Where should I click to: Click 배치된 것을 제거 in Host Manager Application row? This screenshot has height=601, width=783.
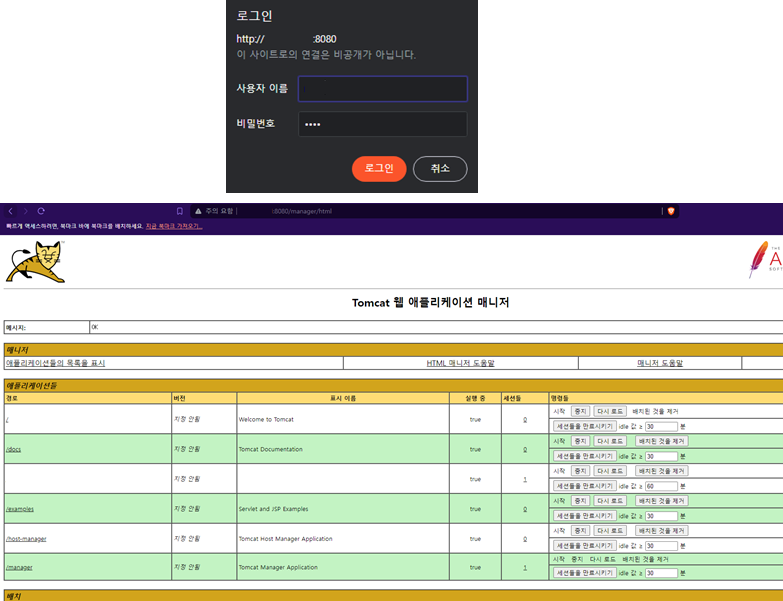(x=662, y=531)
